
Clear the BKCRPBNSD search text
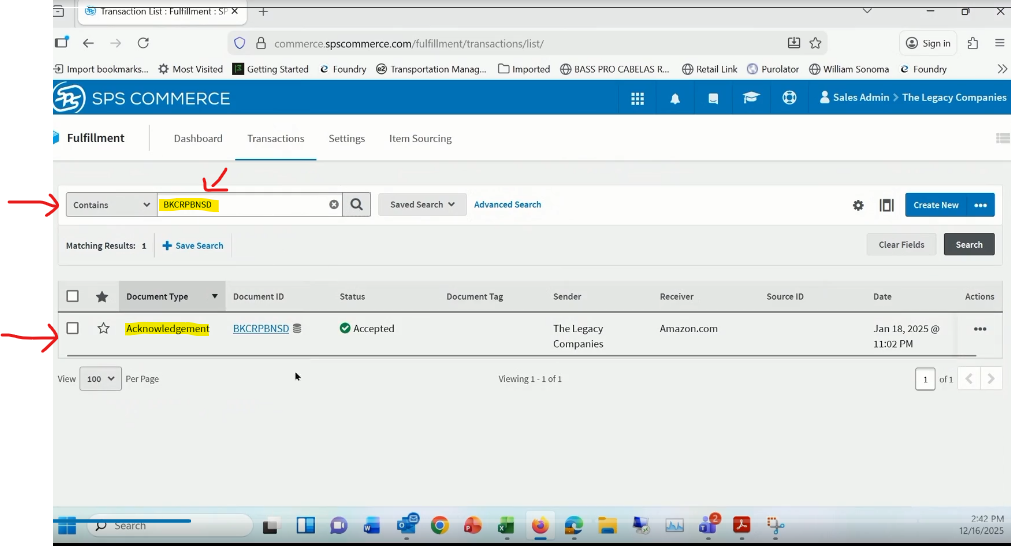[334, 204]
